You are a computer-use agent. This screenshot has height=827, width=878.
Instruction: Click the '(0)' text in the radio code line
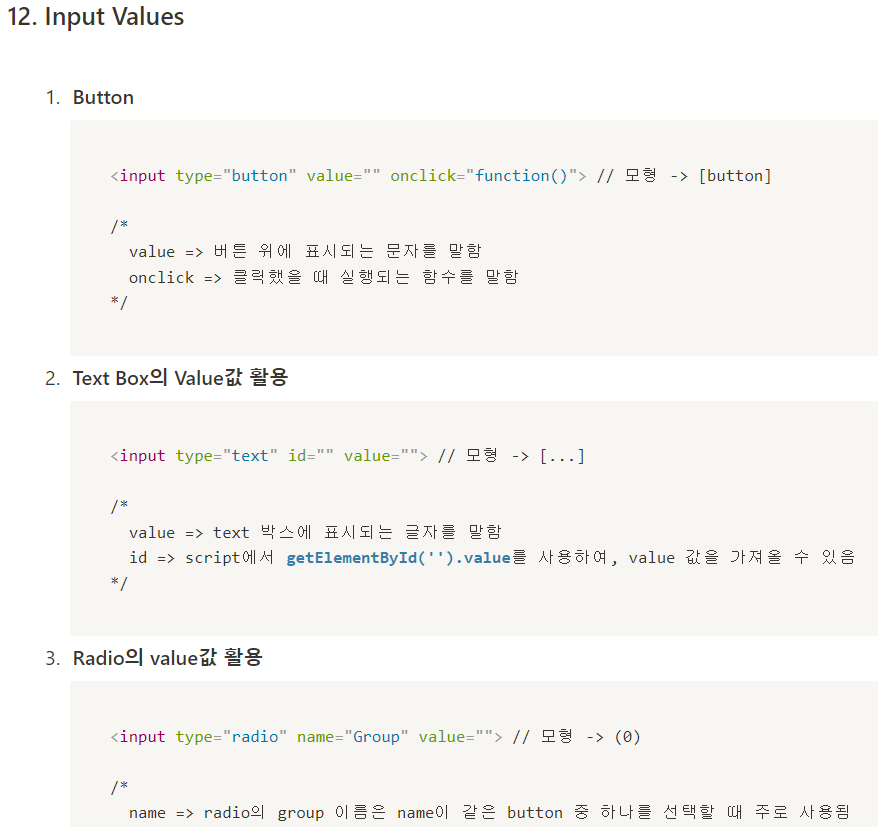(x=627, y=736)
